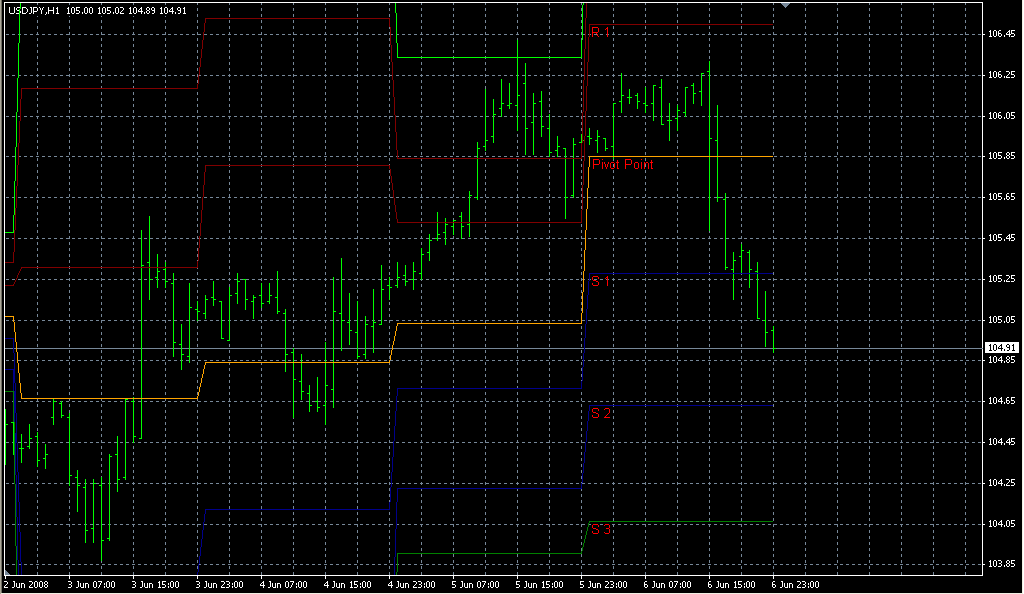Click the R1 resistance label
This screenshot has height=594, width=1024.
[x=599, y=31]
